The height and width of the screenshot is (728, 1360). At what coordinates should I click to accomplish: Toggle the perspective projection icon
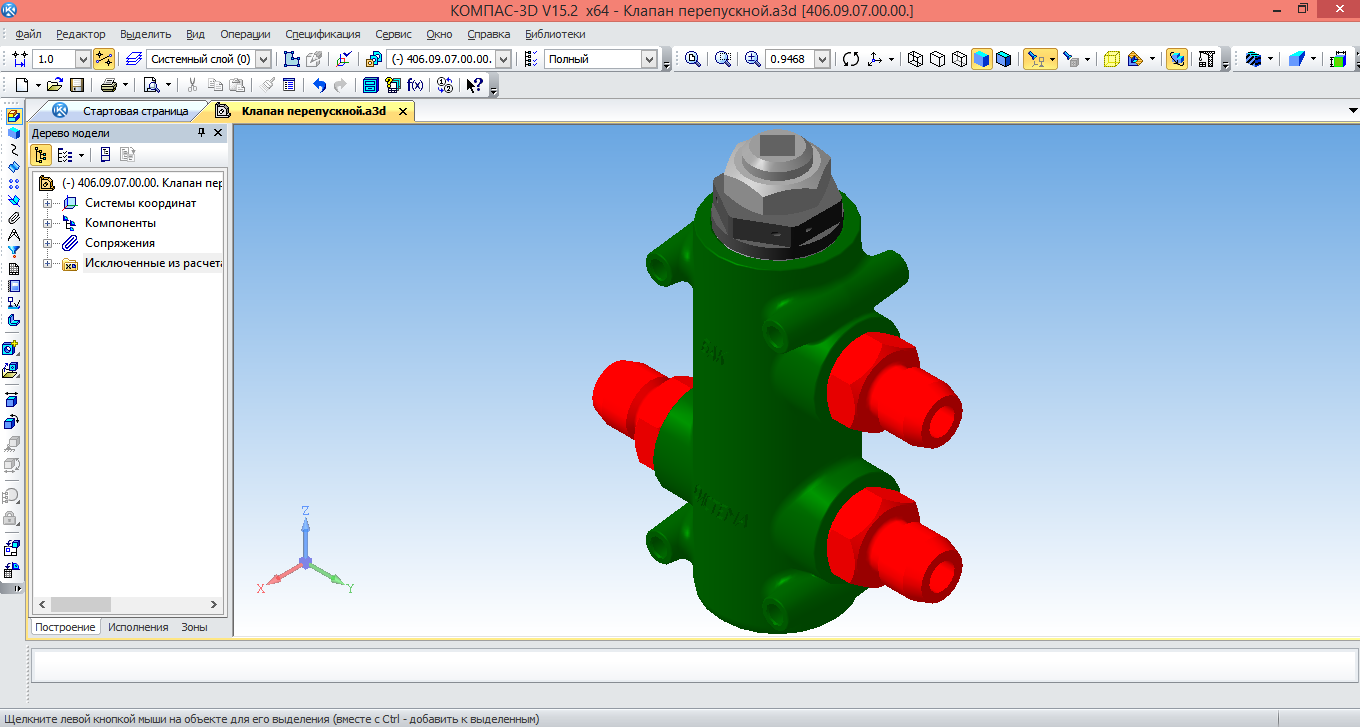click(1111, 59)
